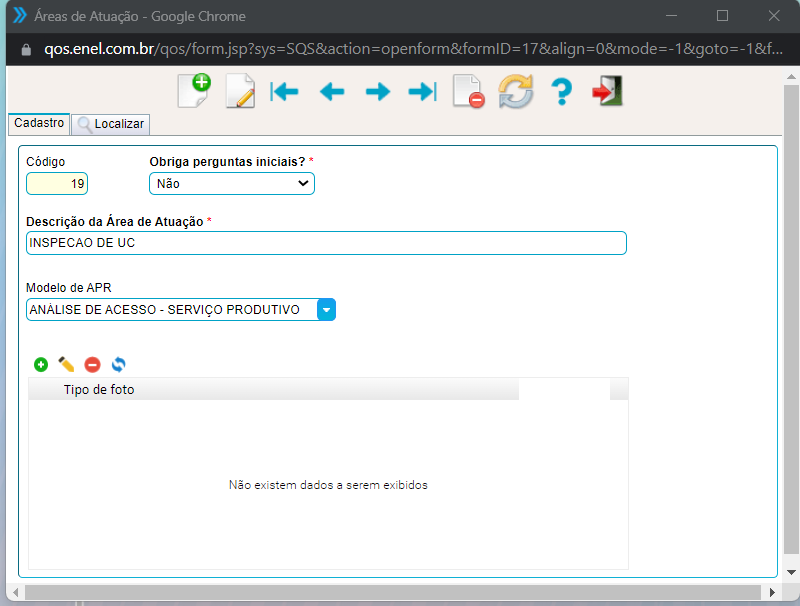Click the new record icon

click(194, 91)
